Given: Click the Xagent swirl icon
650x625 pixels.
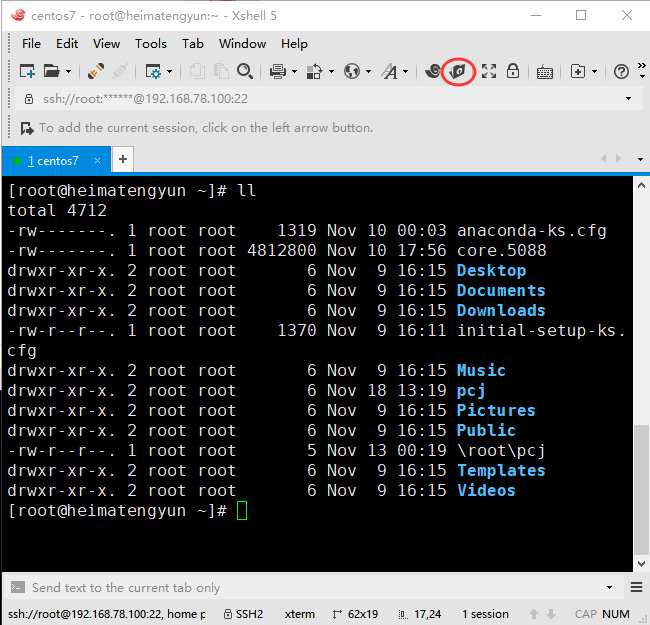Looking at the screenshot, I should point(433,71).
